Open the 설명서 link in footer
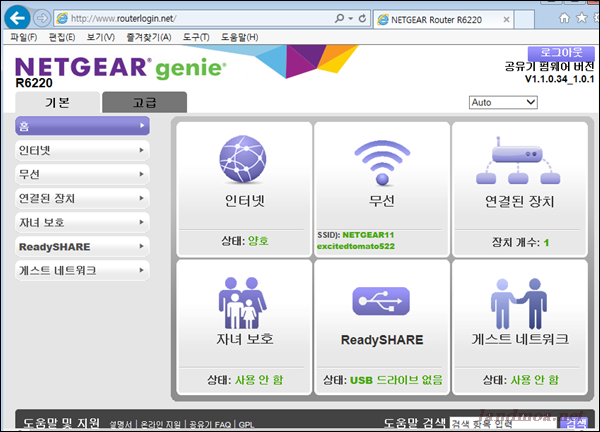The height and width of the screenshot is (432, 600). (x=121, y=424)
